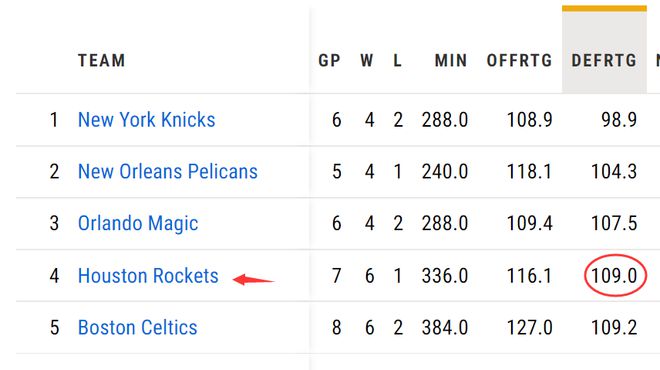Open the Boston Celtics team link
660x370 pixels.
pyautogui.click(x=138, y=328)
